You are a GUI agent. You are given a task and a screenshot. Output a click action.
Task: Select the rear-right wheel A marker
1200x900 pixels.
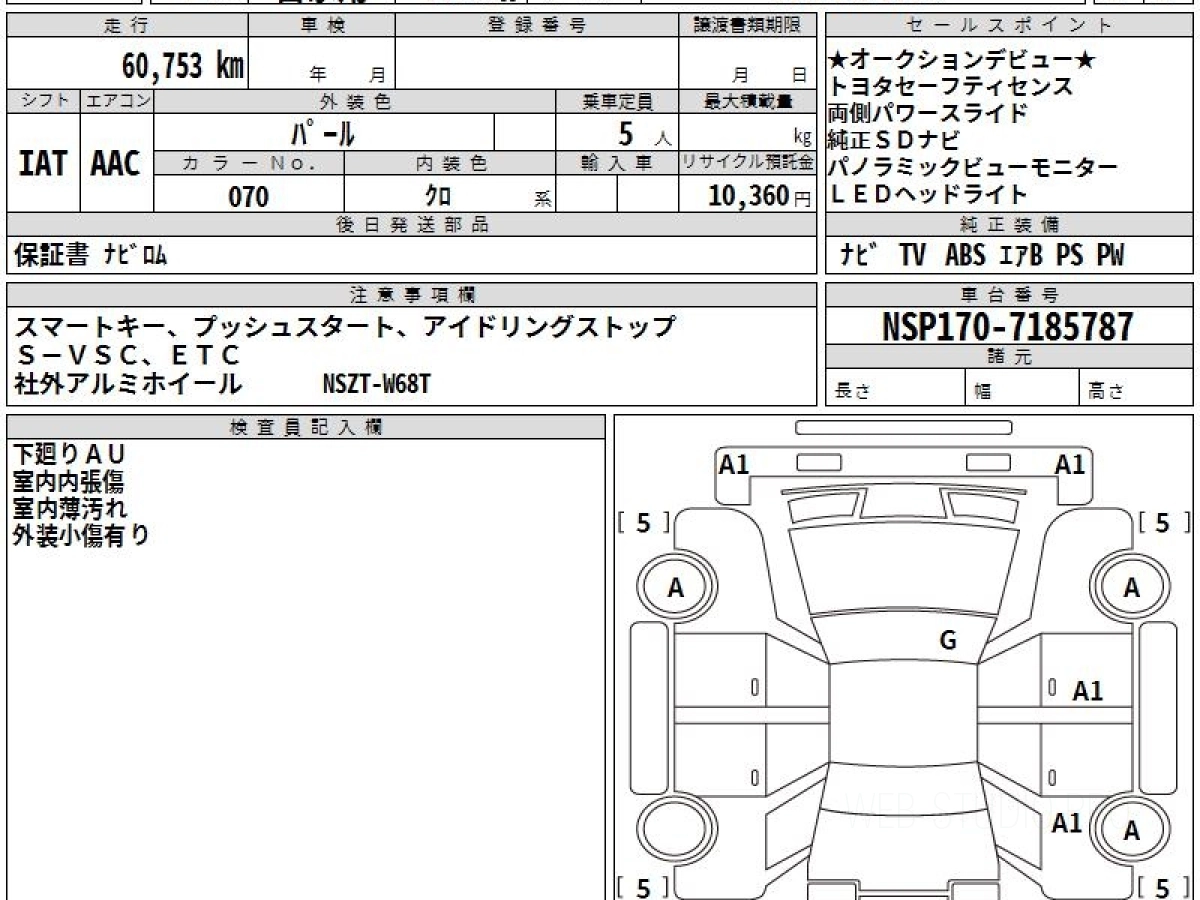pos(1131,830)
